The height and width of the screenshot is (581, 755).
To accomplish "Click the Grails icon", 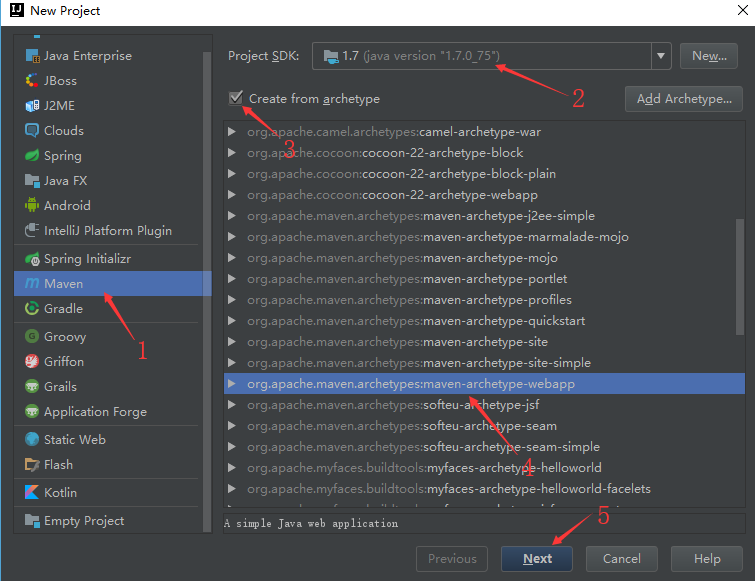I will [32, 387].
